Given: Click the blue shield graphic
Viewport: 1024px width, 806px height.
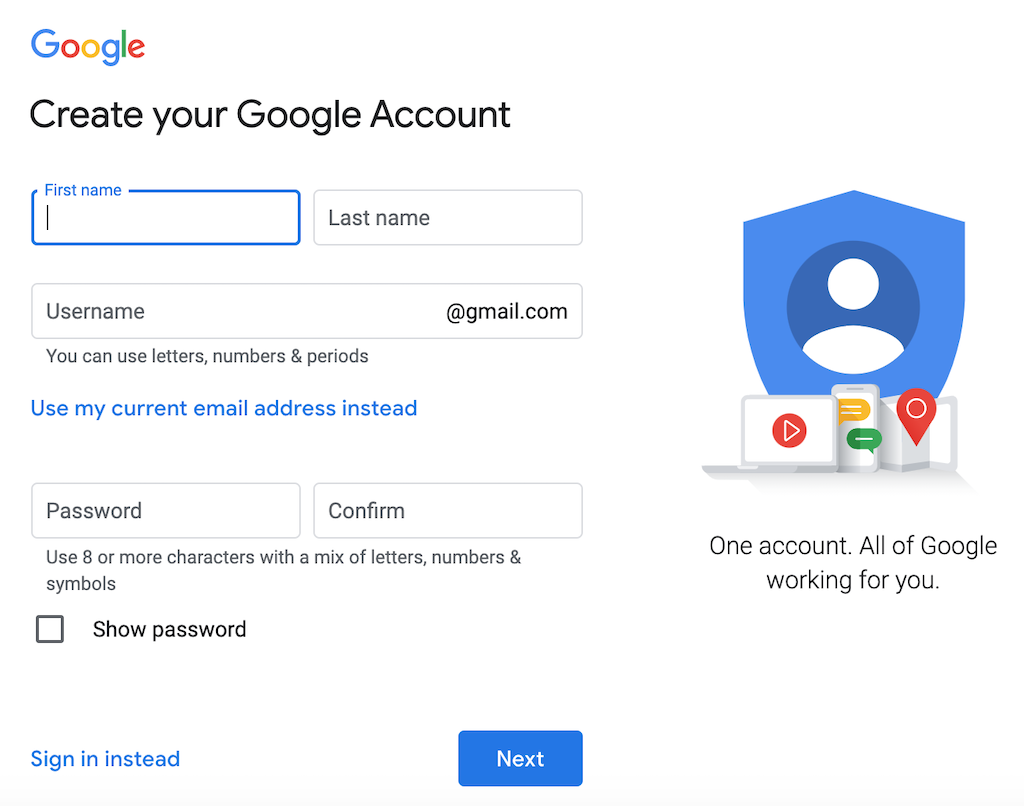Looking at the screenshot, I should 854,294.
